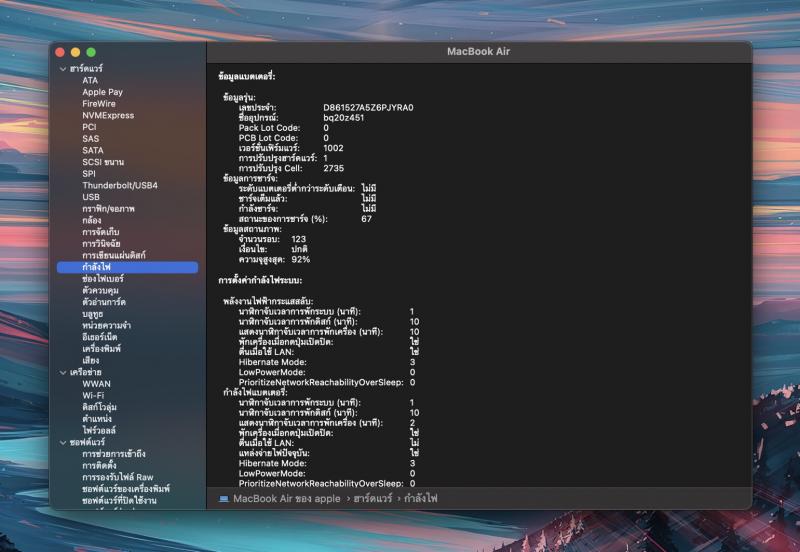Open ตัวอ่านการ์ด entry
This screenshot has height=552, width=800.
[x=104, y=302]
